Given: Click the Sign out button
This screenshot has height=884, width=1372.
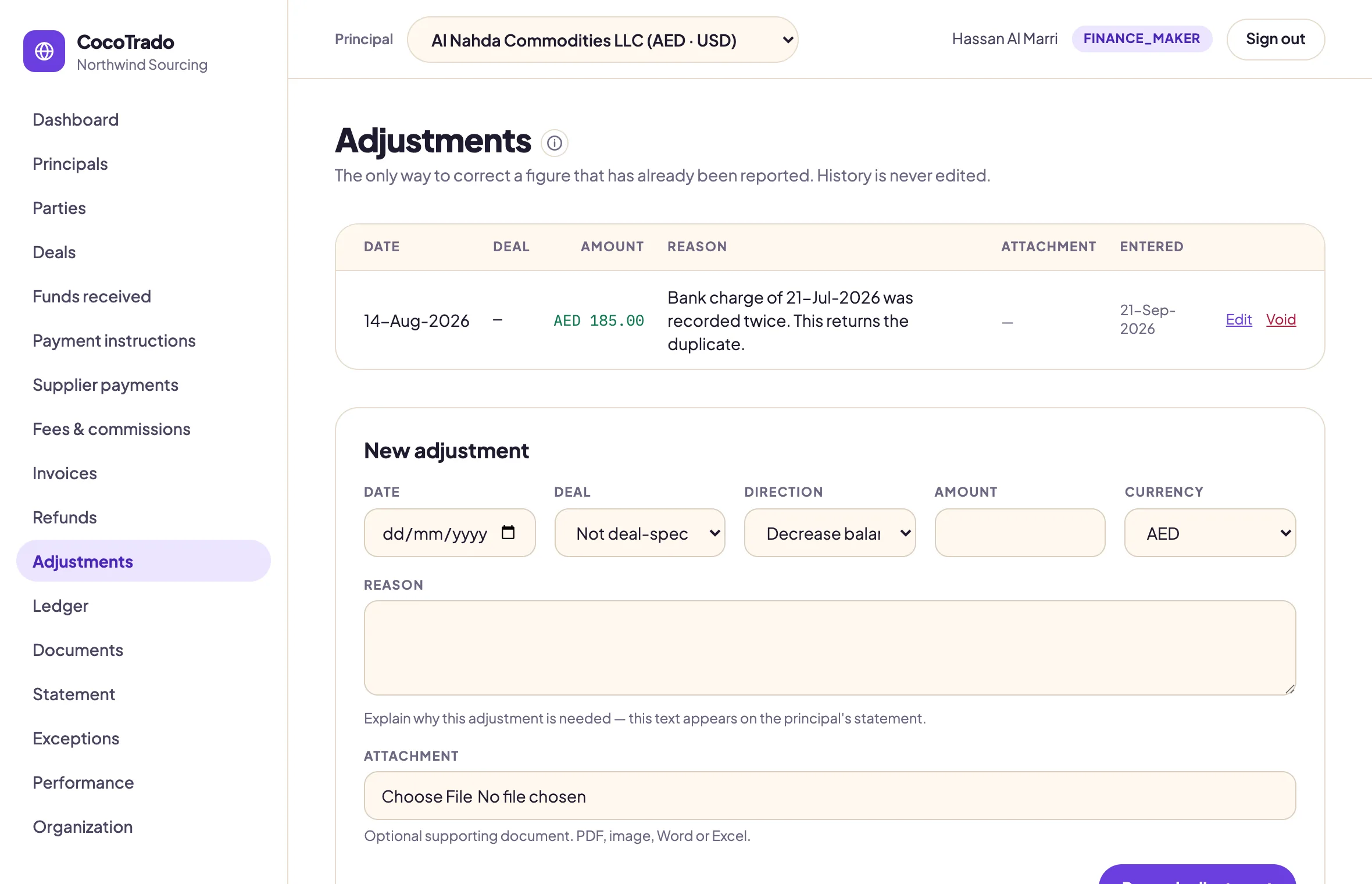Looking at the screenshot, I should pos(1275,40).
